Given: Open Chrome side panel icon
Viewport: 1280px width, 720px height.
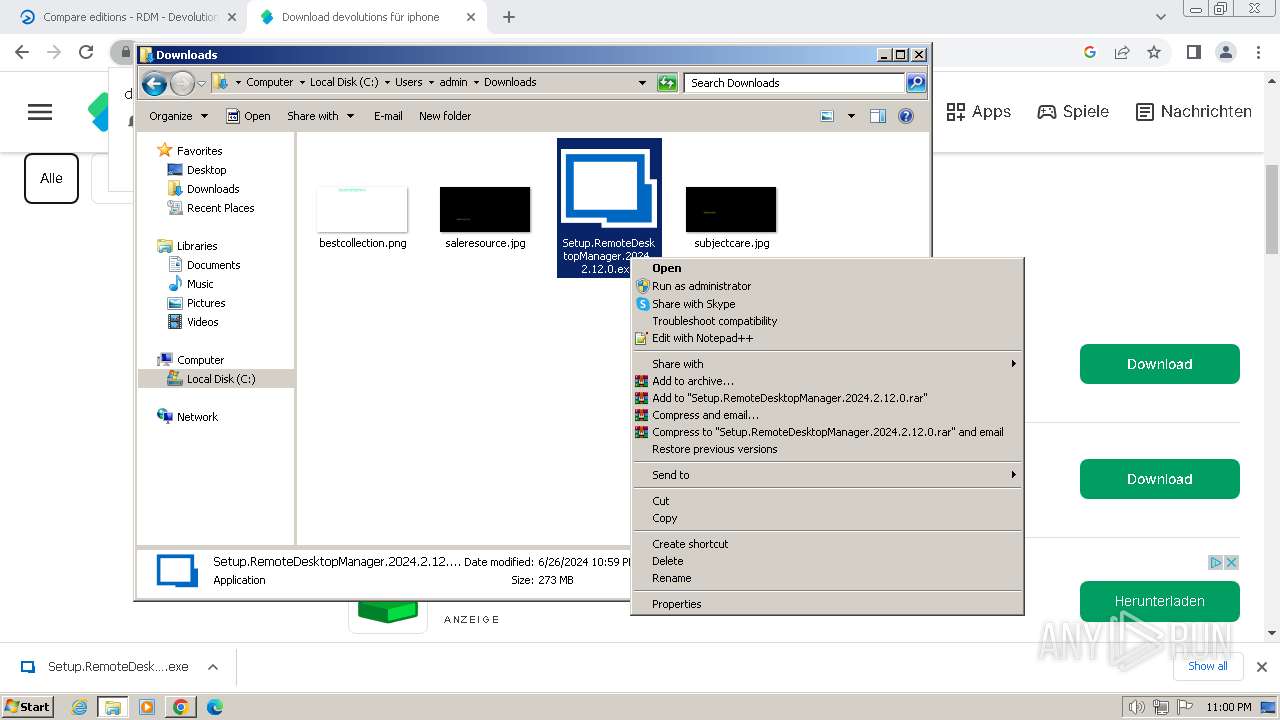Looking at the screenshot, I should (x=1193, y=52).
